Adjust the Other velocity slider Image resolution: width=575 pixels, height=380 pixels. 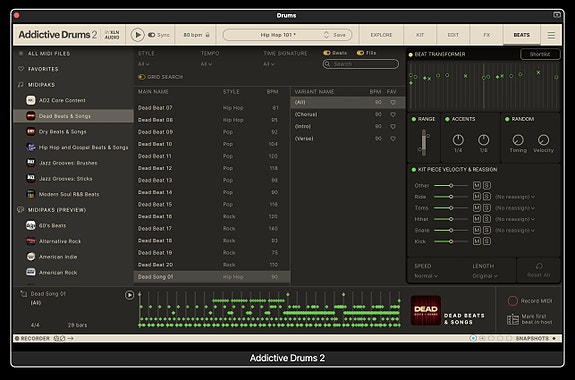(451, 186)
